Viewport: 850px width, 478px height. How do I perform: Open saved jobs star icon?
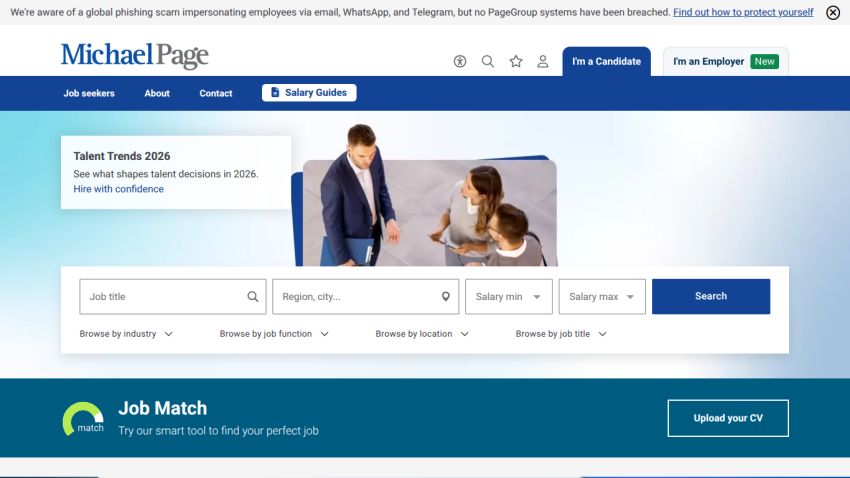click(x=516, y=61)
